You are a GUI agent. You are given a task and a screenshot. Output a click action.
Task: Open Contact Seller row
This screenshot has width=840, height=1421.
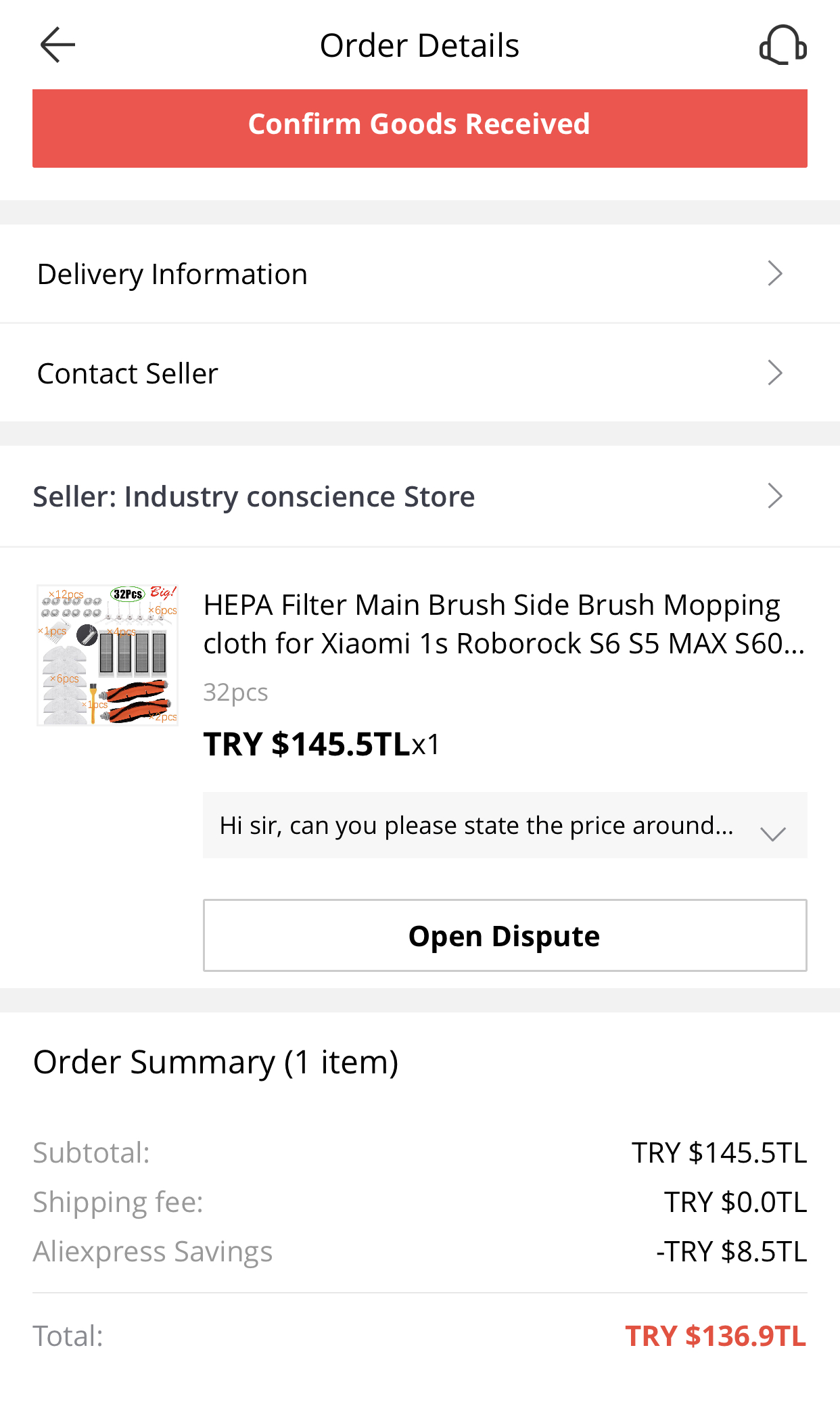click(x=420, y=373)
